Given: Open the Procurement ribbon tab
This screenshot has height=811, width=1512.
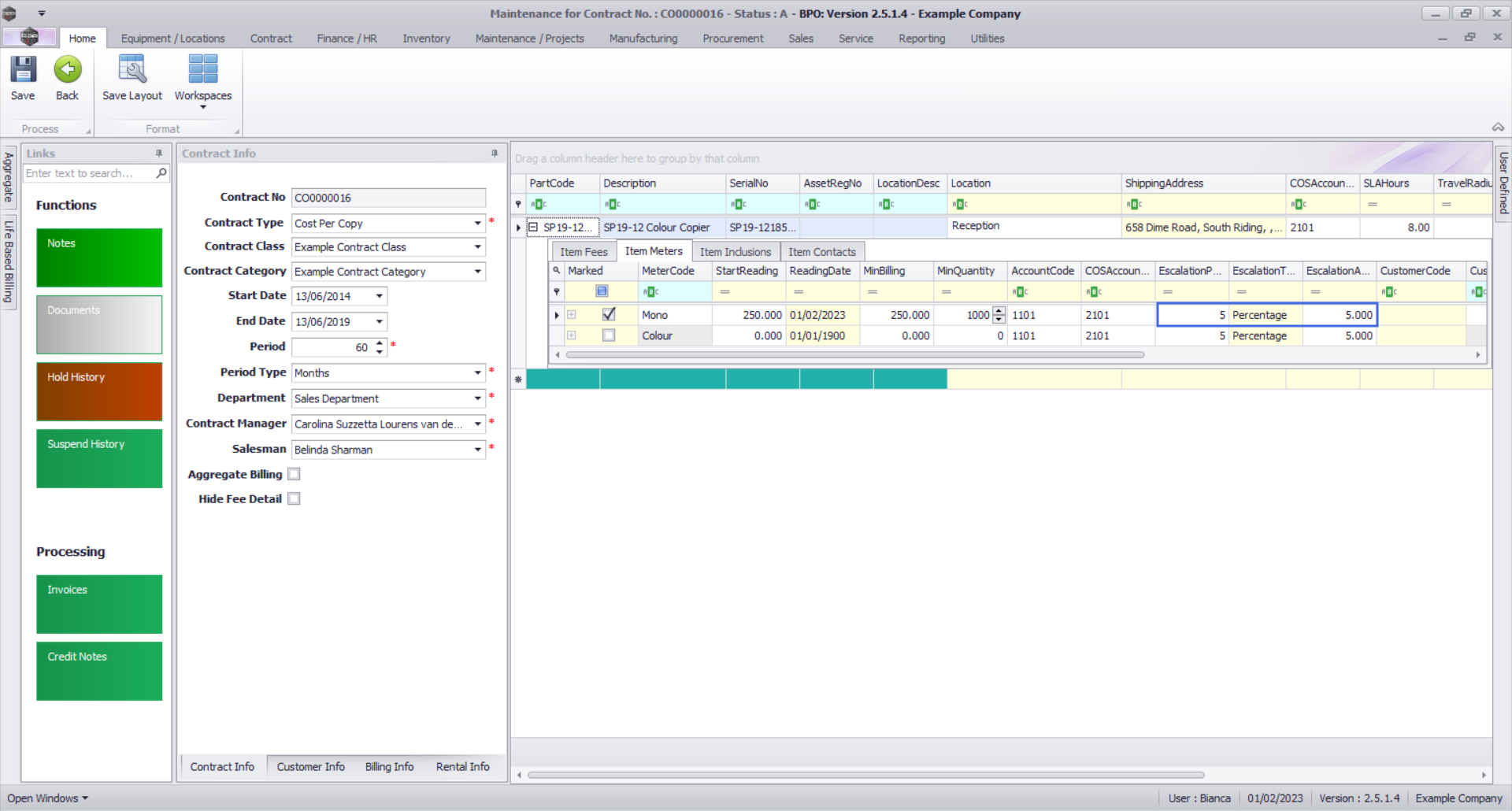Looking at the screenshot, I should coord(732,39).
